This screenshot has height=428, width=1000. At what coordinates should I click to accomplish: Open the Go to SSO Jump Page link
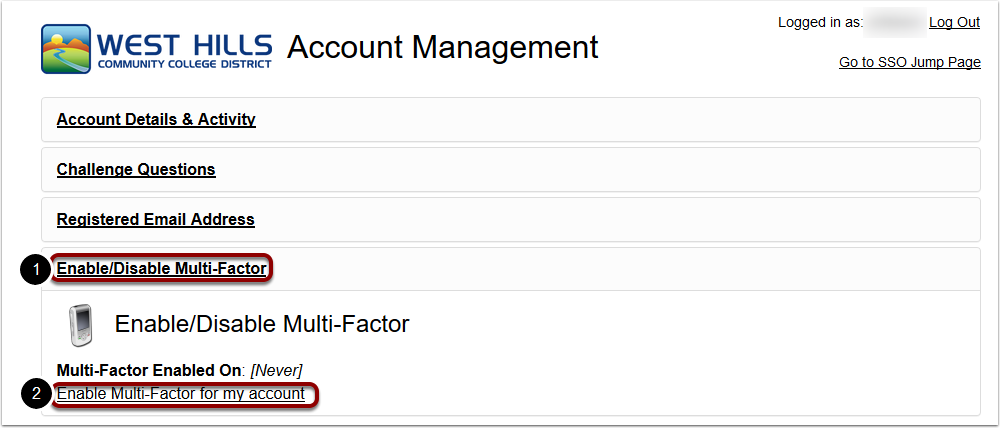coord(909,63)
